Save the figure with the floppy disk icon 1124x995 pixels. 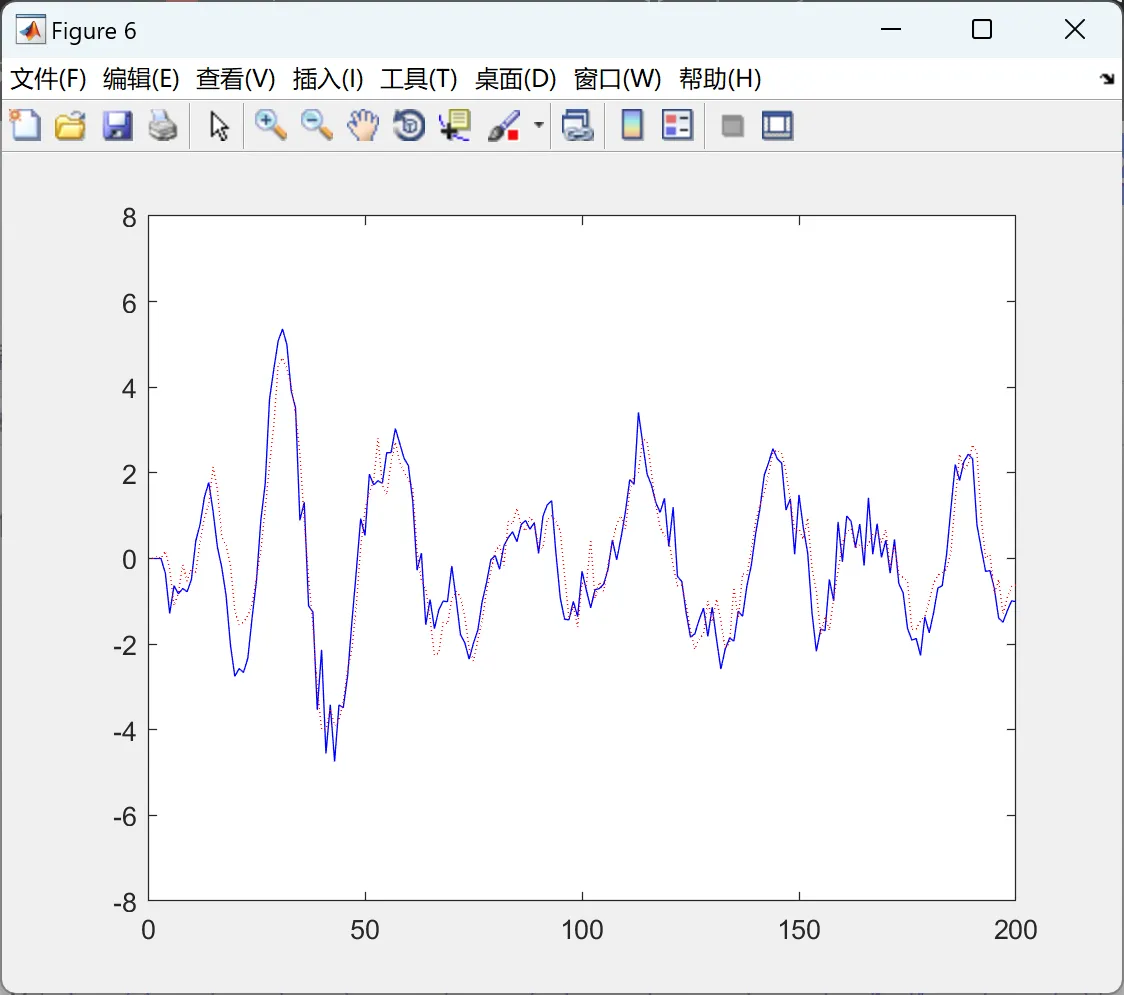point(117,125)
